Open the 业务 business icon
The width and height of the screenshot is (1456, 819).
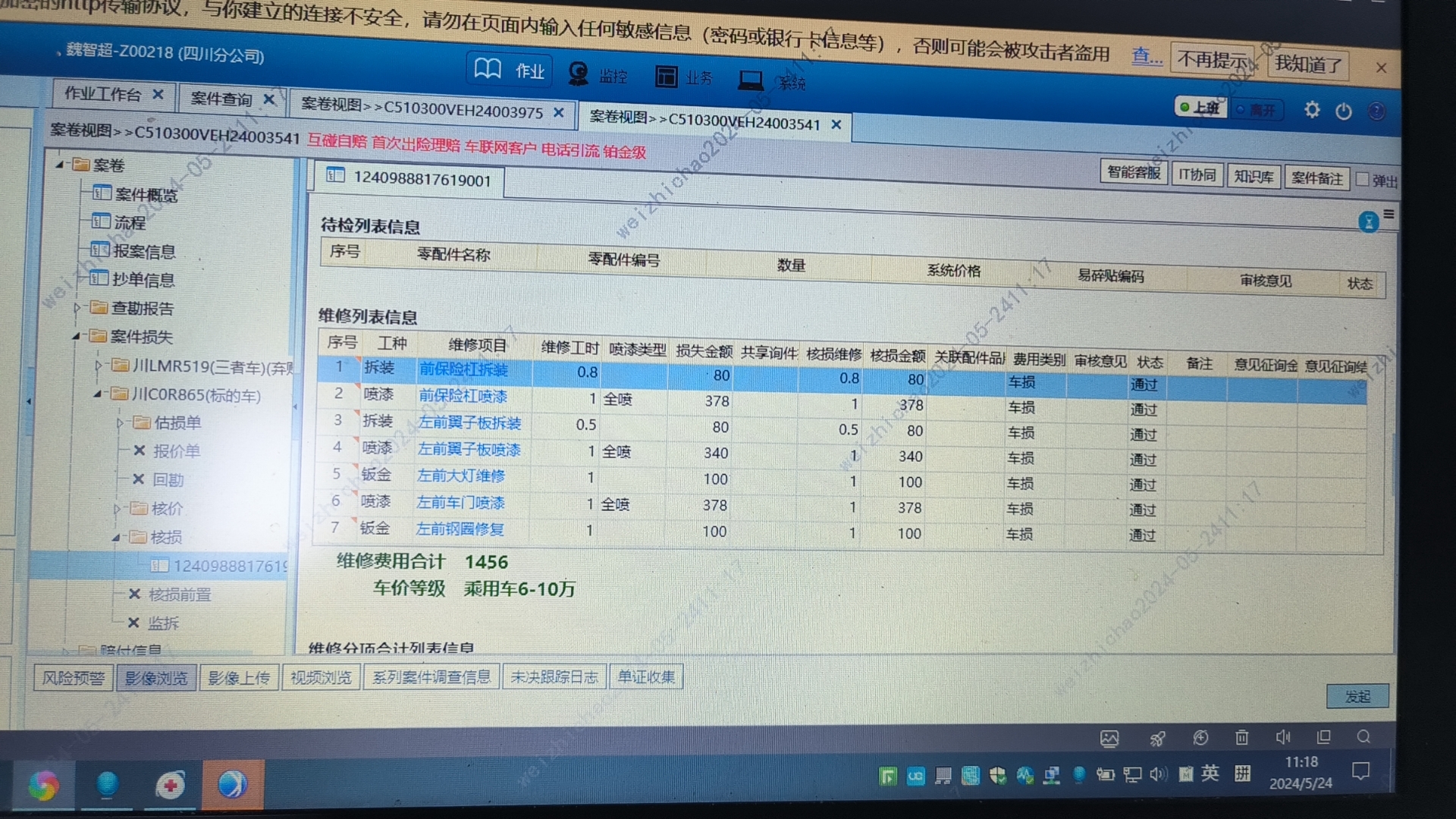tap(667, 77)
